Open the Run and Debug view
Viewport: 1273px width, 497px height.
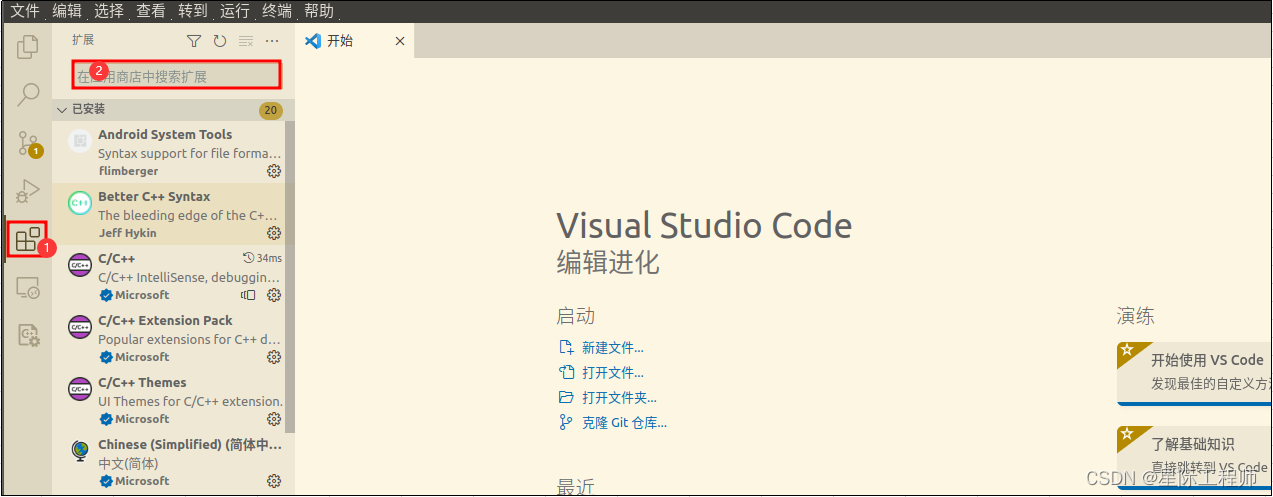[28, 191]
